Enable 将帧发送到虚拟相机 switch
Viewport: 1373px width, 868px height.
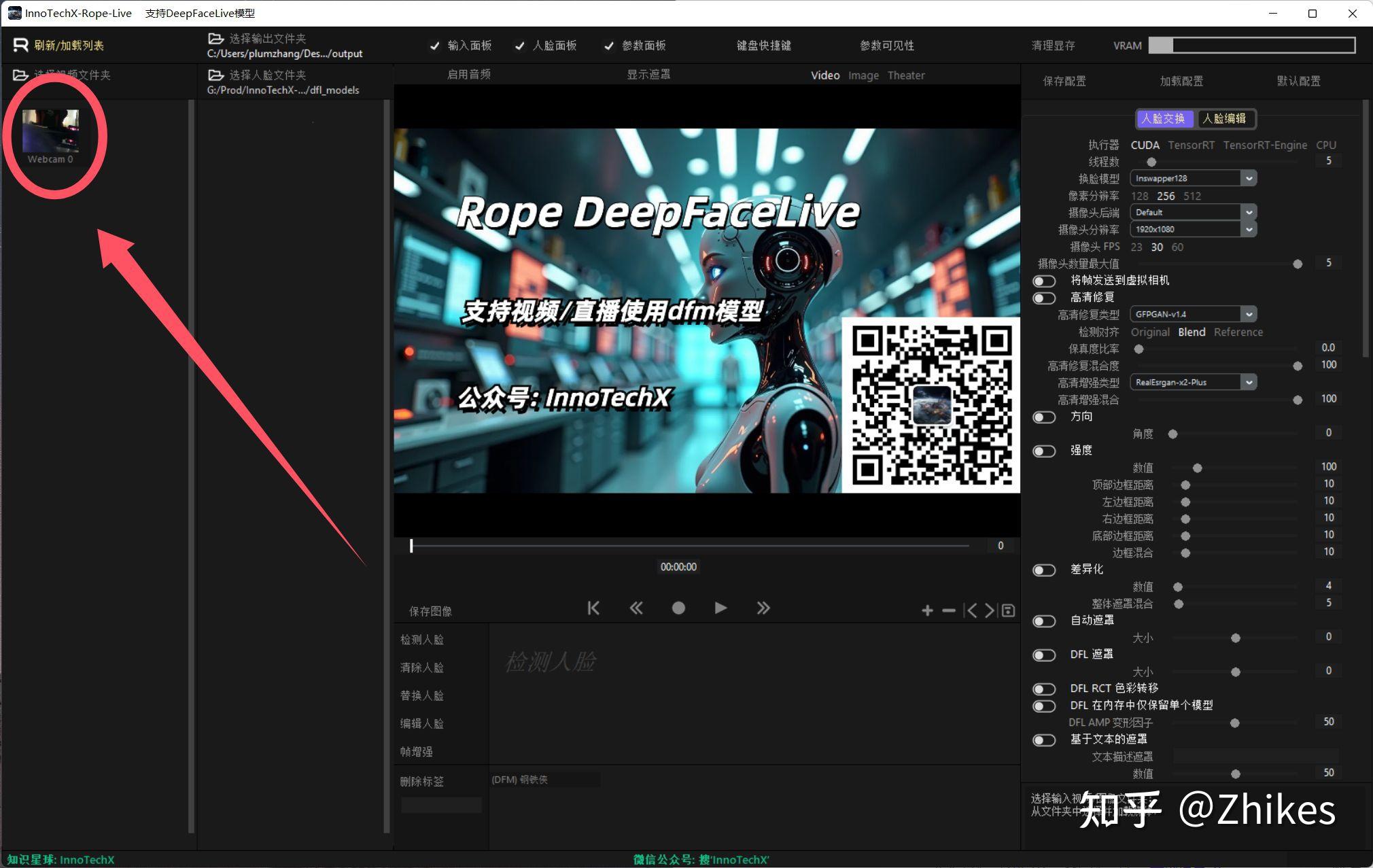1044,281
